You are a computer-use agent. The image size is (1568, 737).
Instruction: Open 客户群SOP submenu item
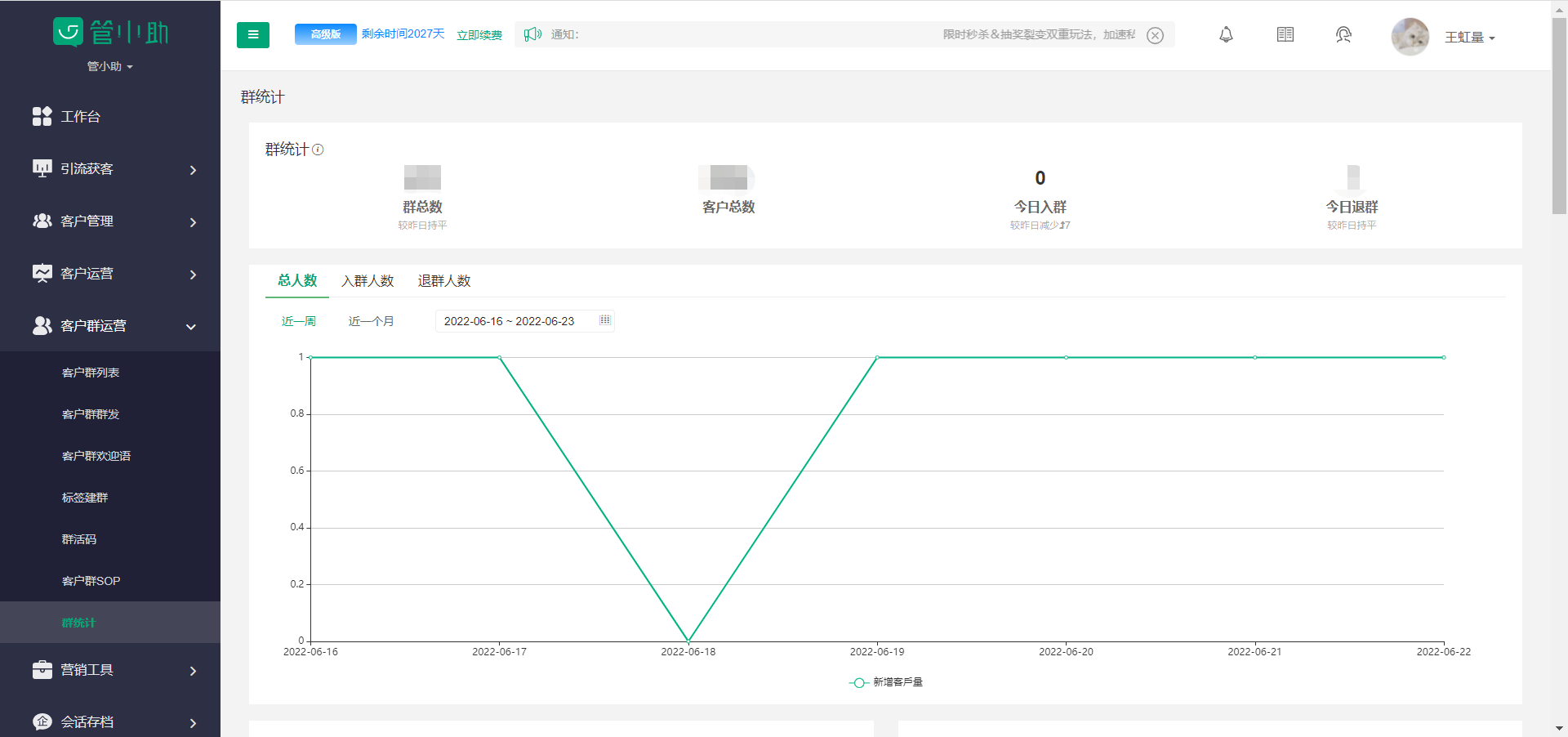(91, 581)
